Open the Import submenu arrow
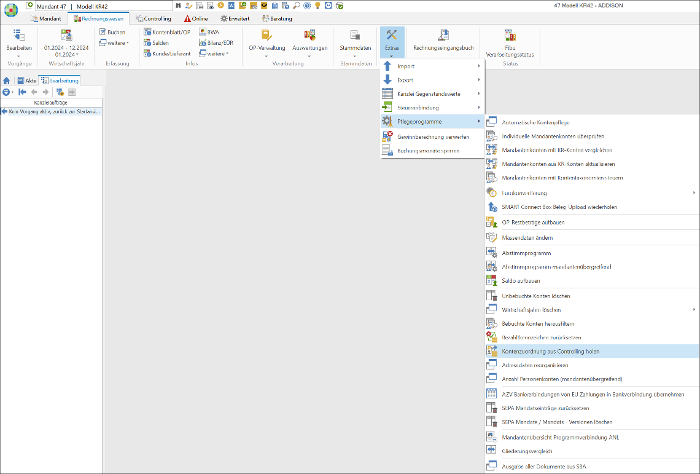 479,66
